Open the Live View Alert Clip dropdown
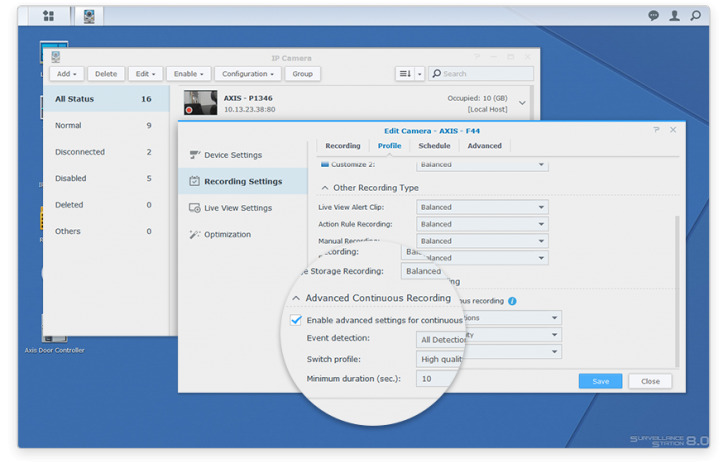728x463 pixels. pos(482,208)
